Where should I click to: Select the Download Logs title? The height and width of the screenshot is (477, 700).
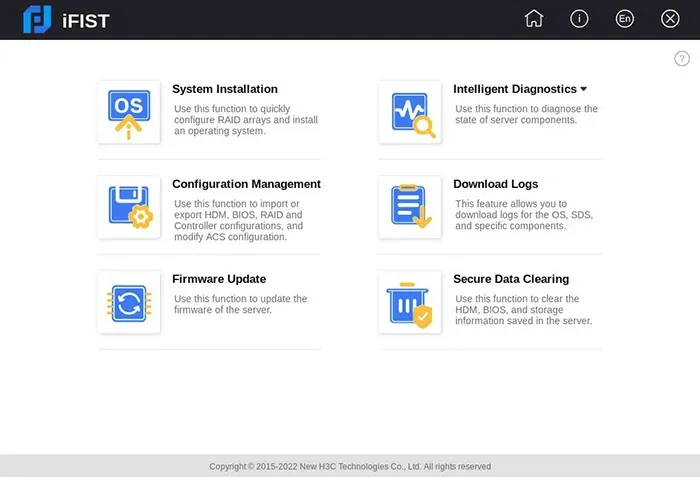tap(496, 184)
